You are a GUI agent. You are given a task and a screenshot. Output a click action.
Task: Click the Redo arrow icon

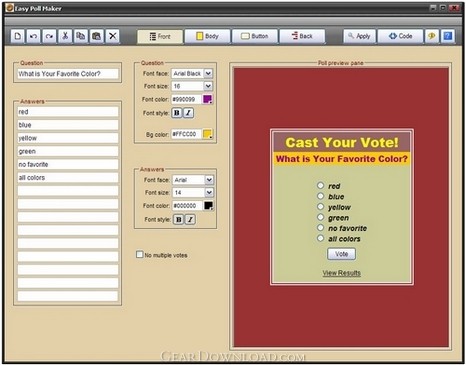coord(49,36)
